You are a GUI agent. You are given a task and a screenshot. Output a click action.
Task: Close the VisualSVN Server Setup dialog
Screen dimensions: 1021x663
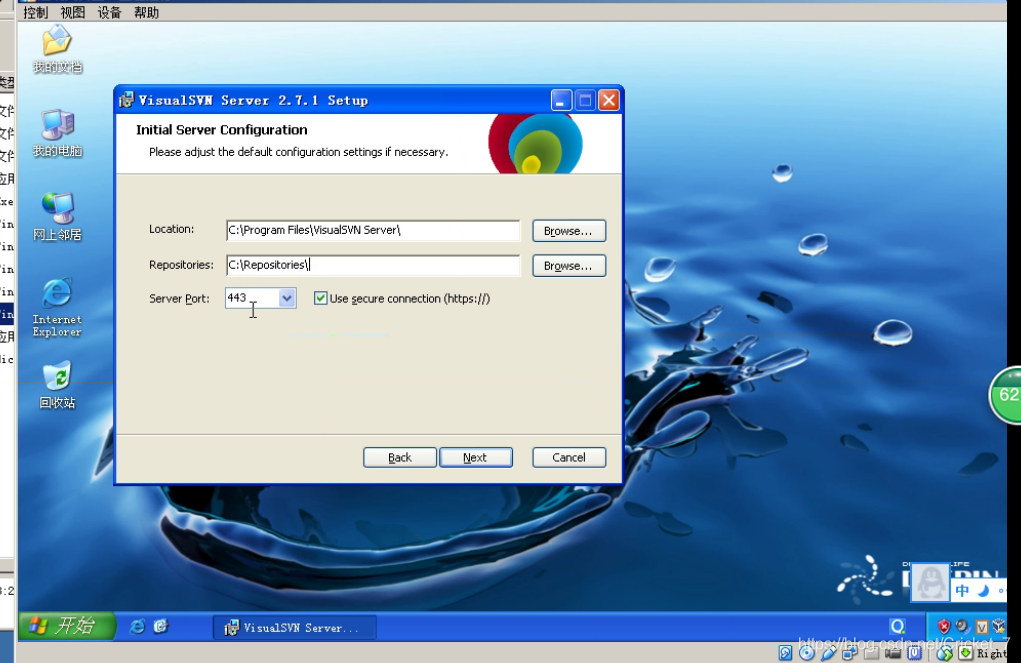609,100
